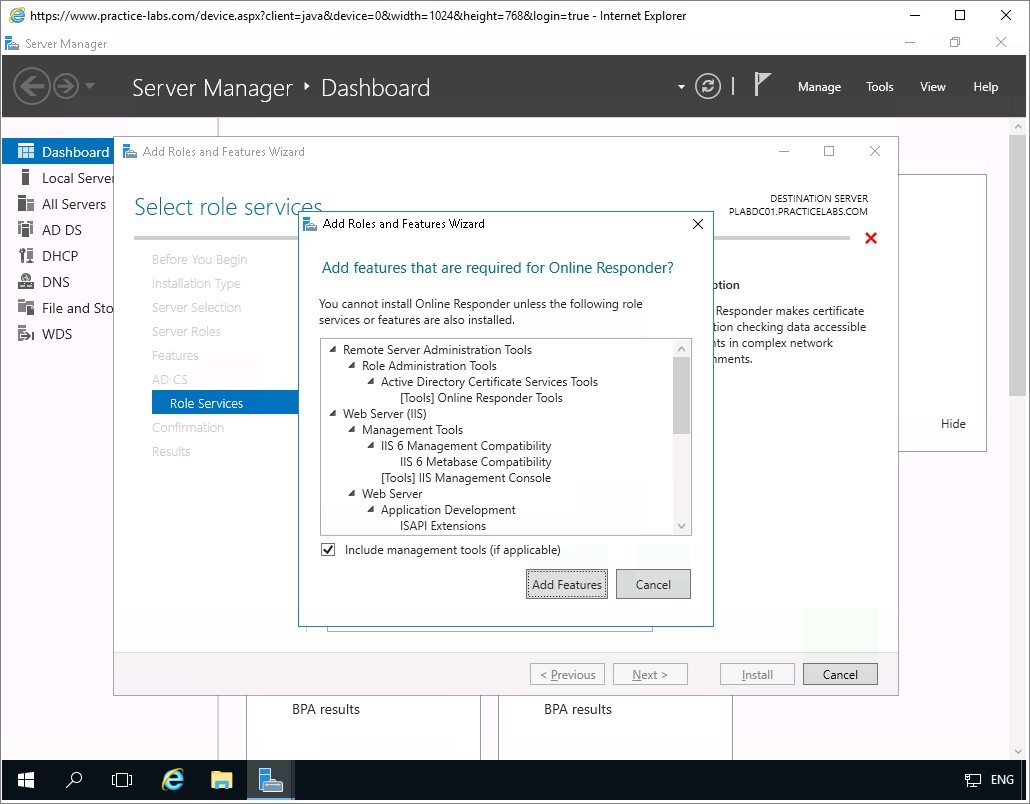Image resolution: width=1030 pixels, height=804 pixels.
Task: Maximize the Add Roles and Features Wizard window
Action: [829, 151]
